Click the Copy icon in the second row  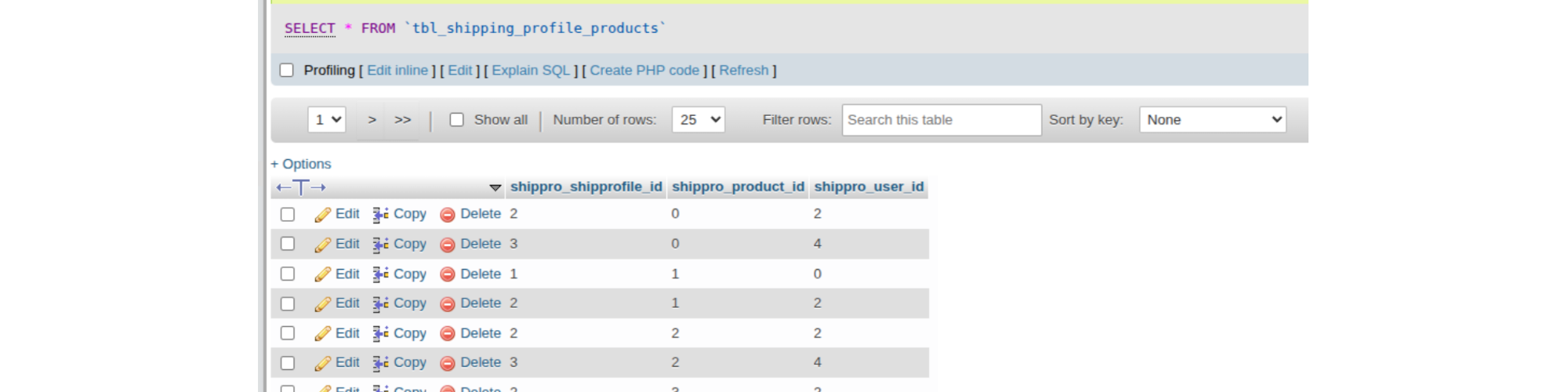pos(381,245)
